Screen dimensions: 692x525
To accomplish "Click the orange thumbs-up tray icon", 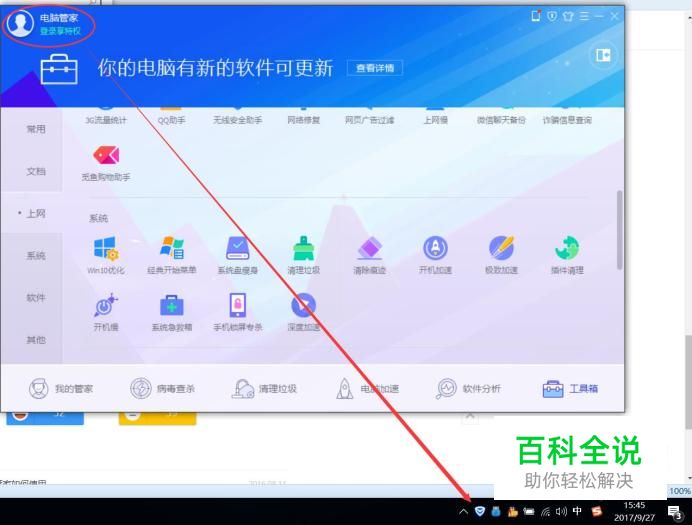I will click(x=512, y=511).
